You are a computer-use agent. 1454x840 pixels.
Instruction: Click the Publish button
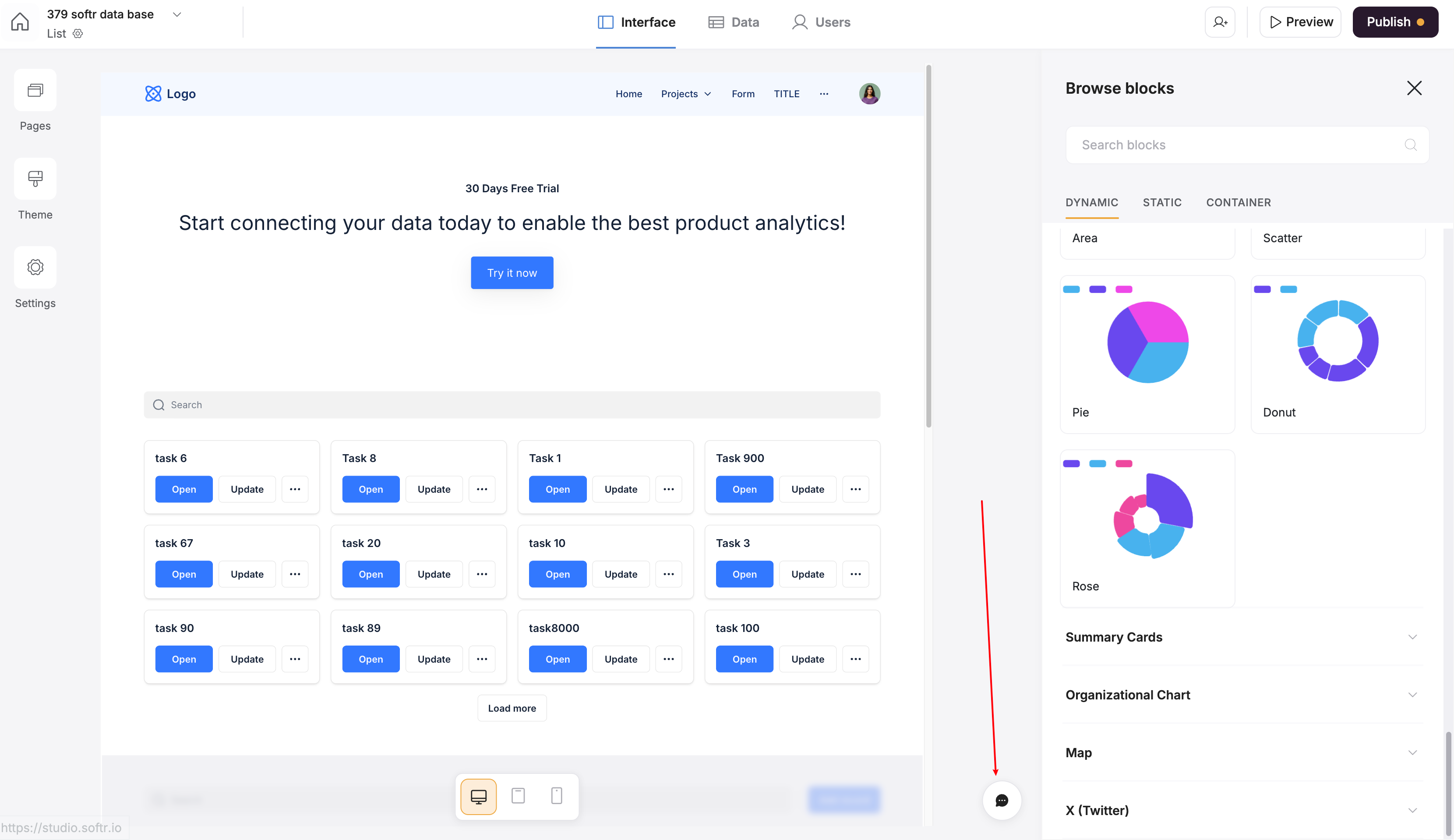1394,22
